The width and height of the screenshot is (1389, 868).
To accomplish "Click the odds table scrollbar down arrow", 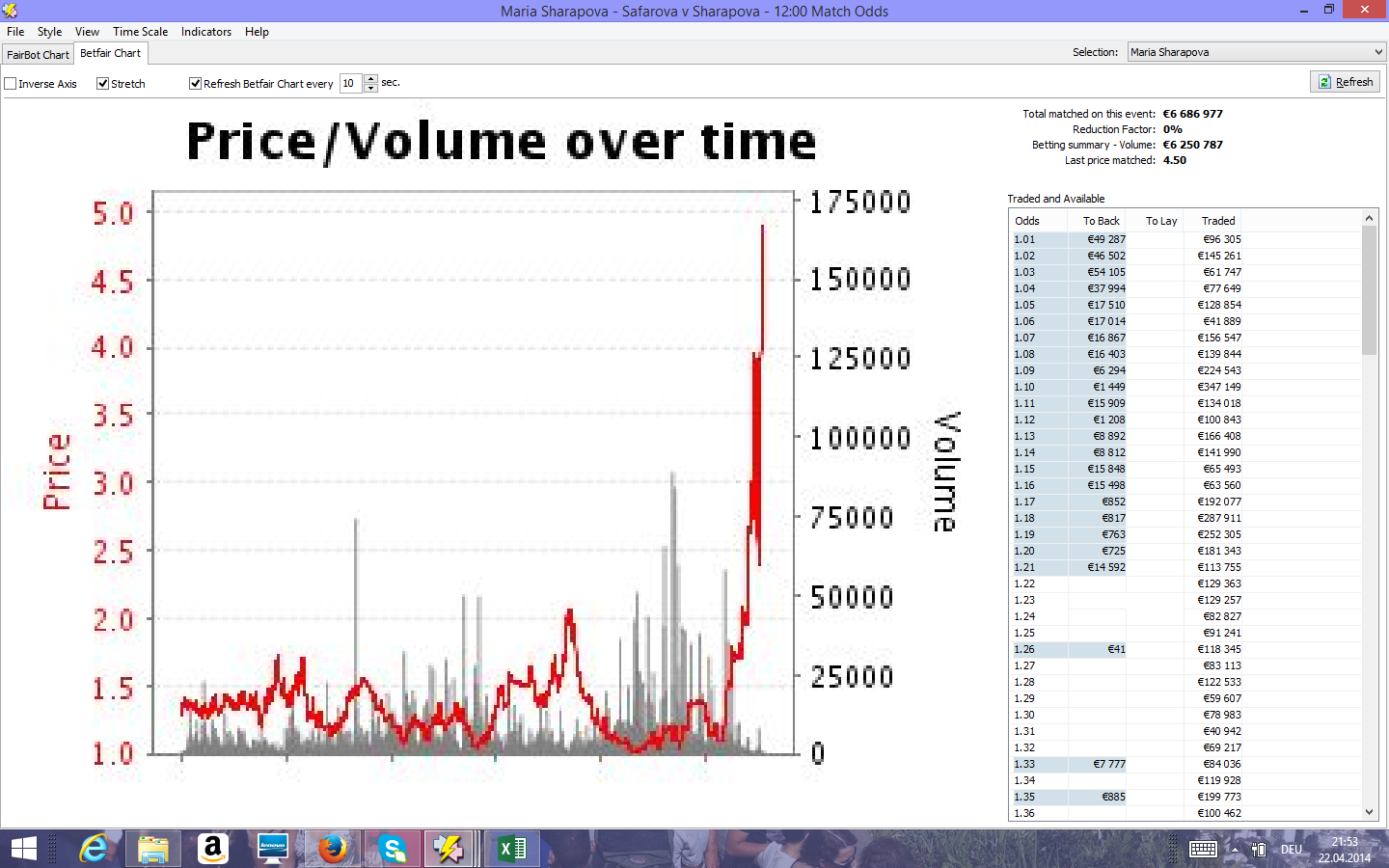I will pyautogui.click(x=1369, y=812).
